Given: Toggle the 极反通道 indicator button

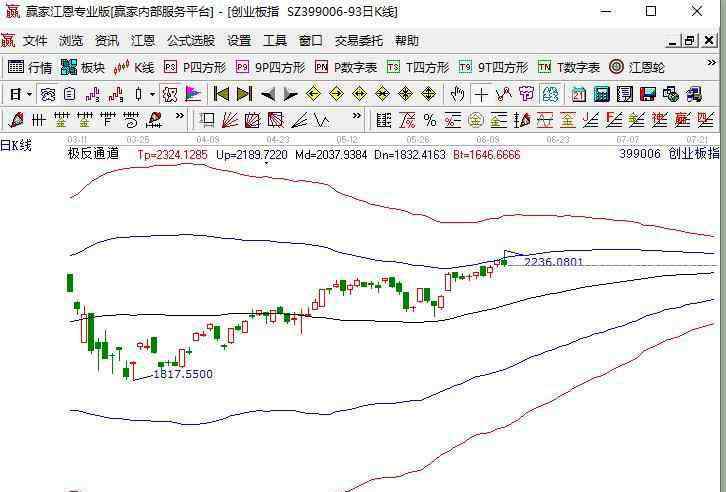Looking at the screenshot, I should point(93,154).
